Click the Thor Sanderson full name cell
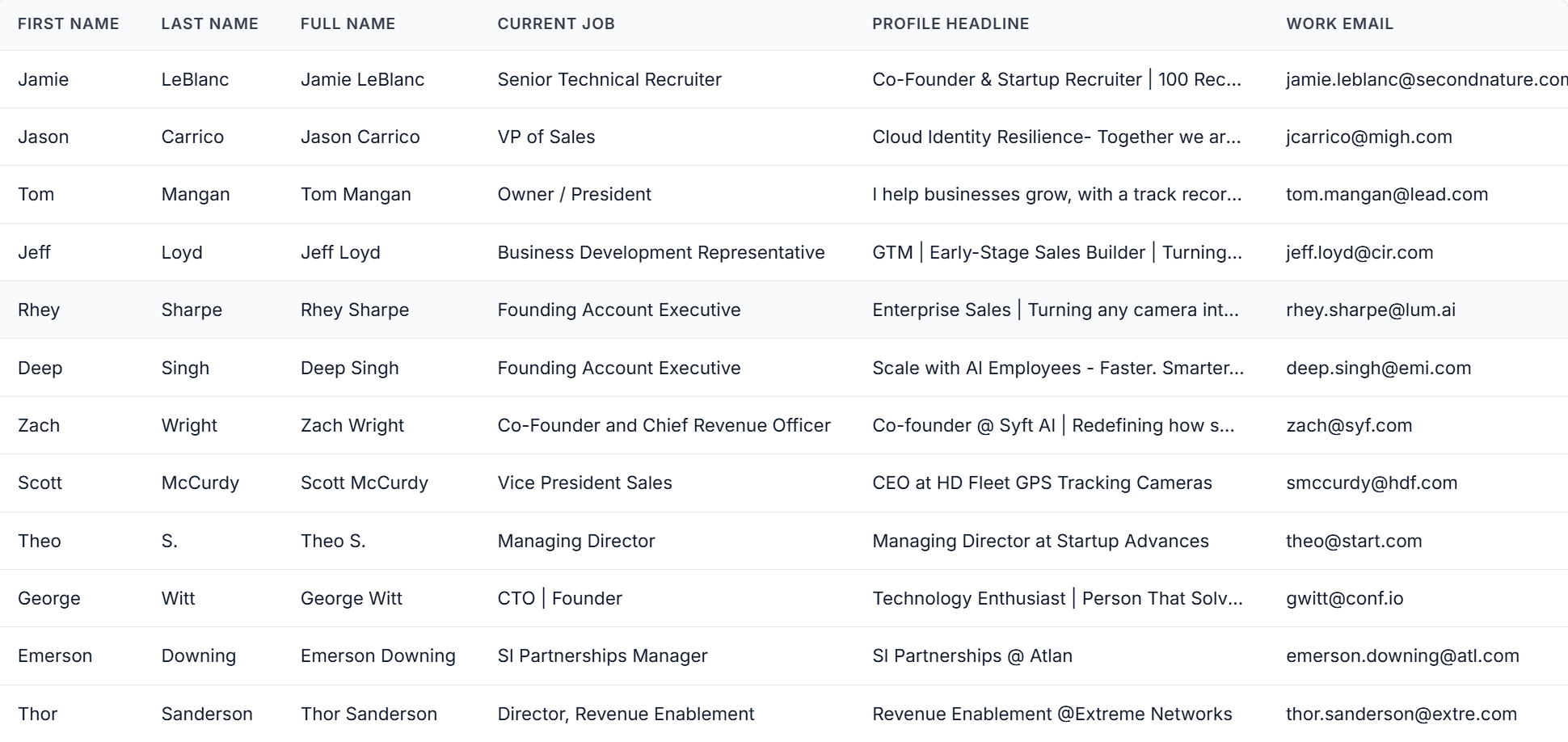 (x=369, y=715)
